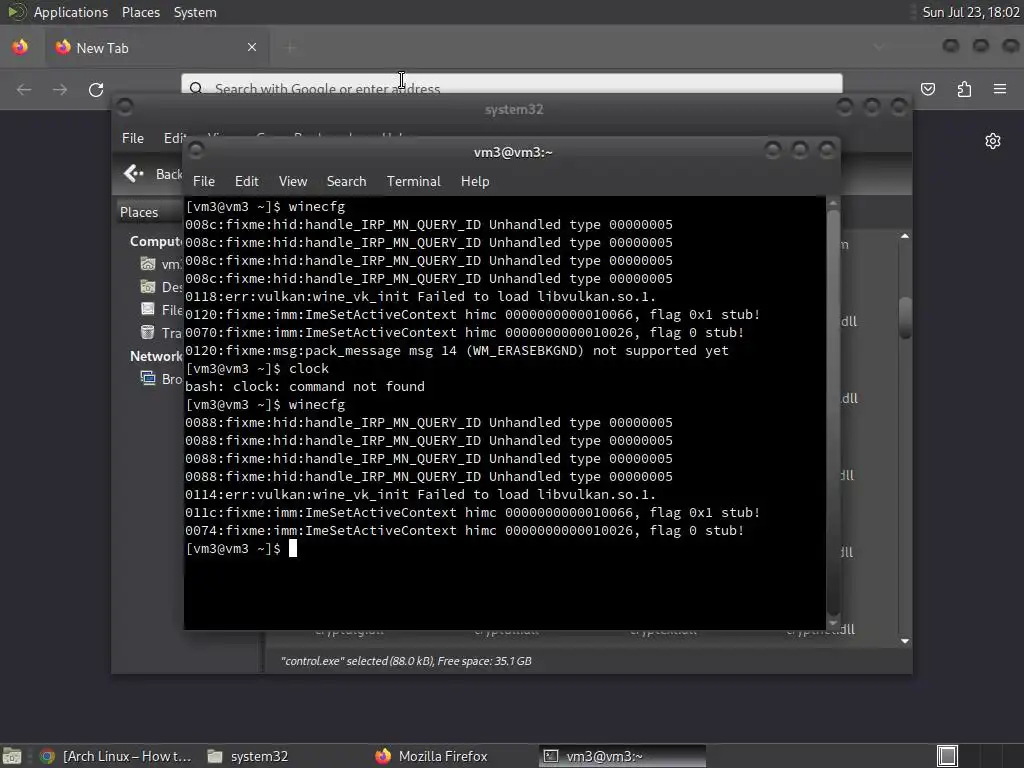
Task: Open Pocket save icon in Firefox toolbar
Action: (928, 89)
